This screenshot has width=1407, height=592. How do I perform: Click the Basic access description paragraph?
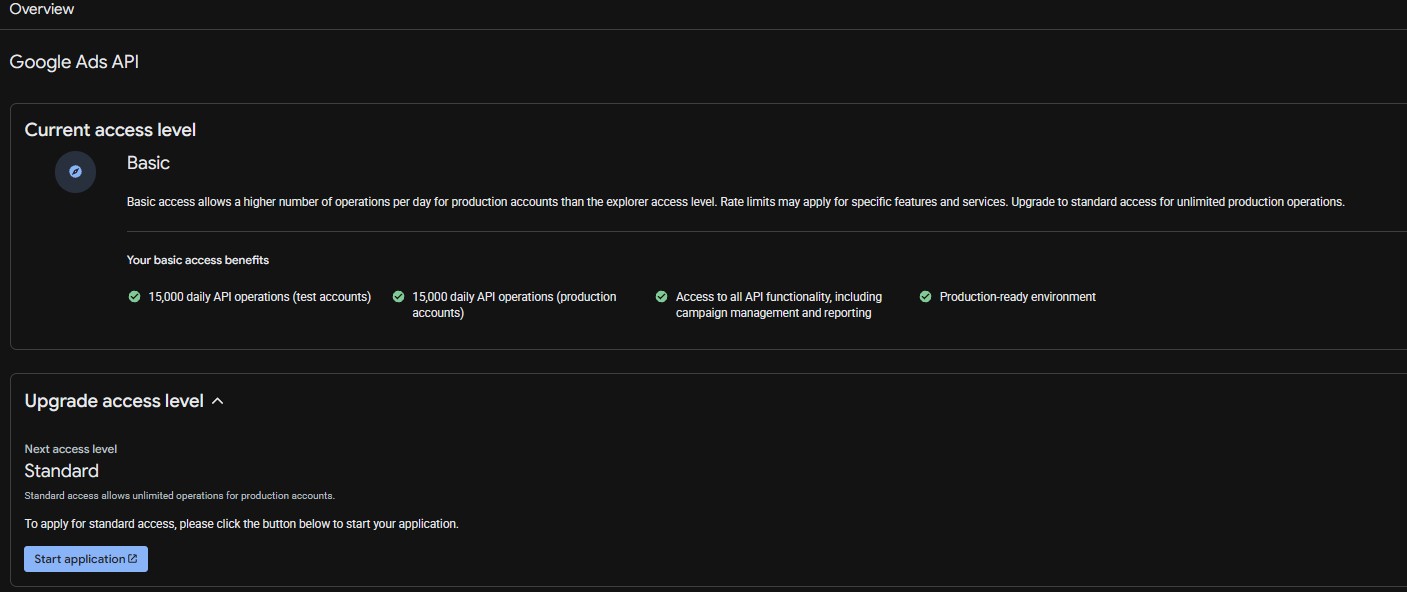736,202
